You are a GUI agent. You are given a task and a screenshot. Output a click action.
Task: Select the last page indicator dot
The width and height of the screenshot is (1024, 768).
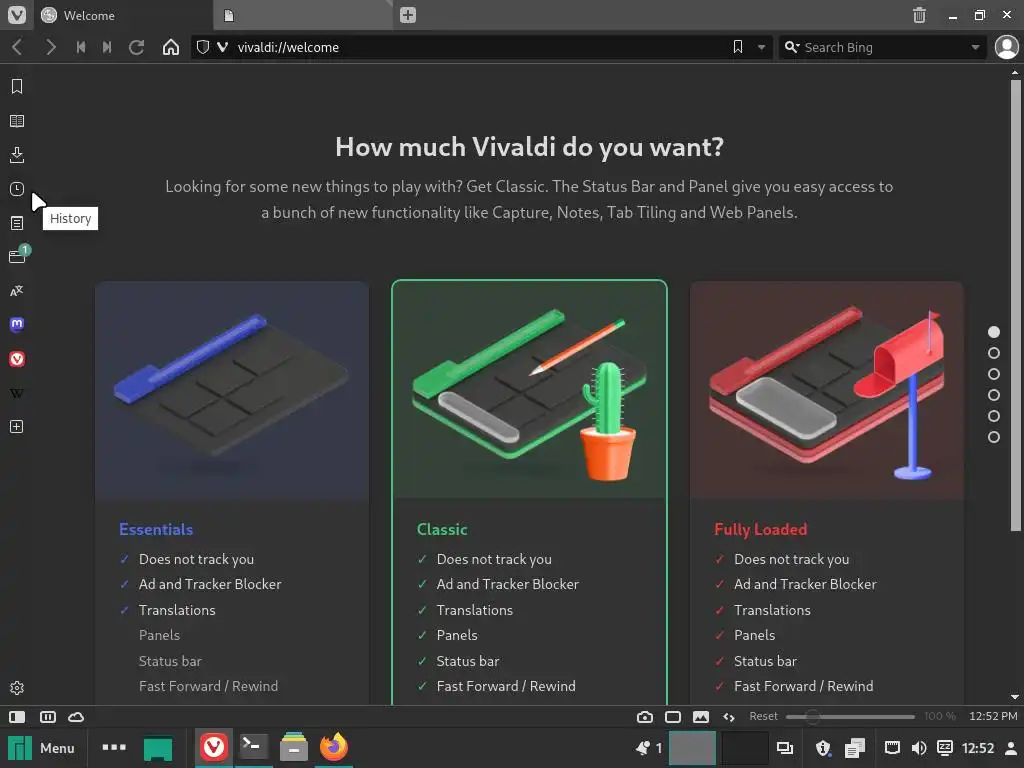(x=993, y=437)
